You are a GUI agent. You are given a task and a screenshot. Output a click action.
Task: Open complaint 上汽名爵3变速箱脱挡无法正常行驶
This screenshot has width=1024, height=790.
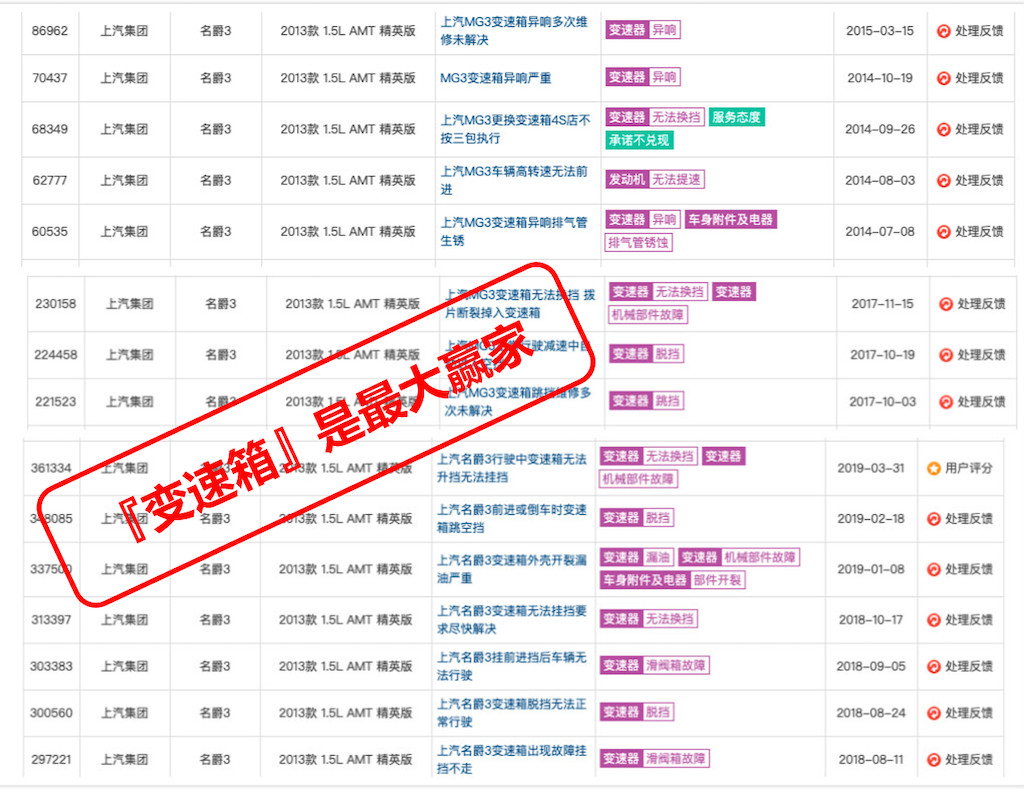click(x=511, y=713)
